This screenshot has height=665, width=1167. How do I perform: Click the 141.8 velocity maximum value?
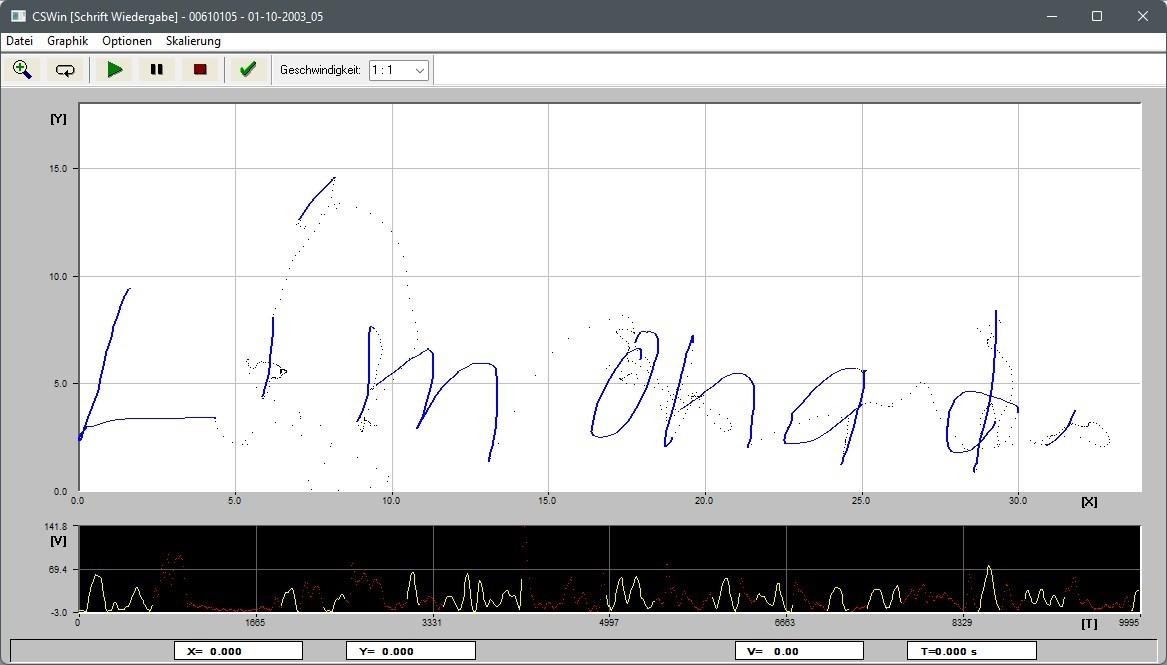pos(57,527)
